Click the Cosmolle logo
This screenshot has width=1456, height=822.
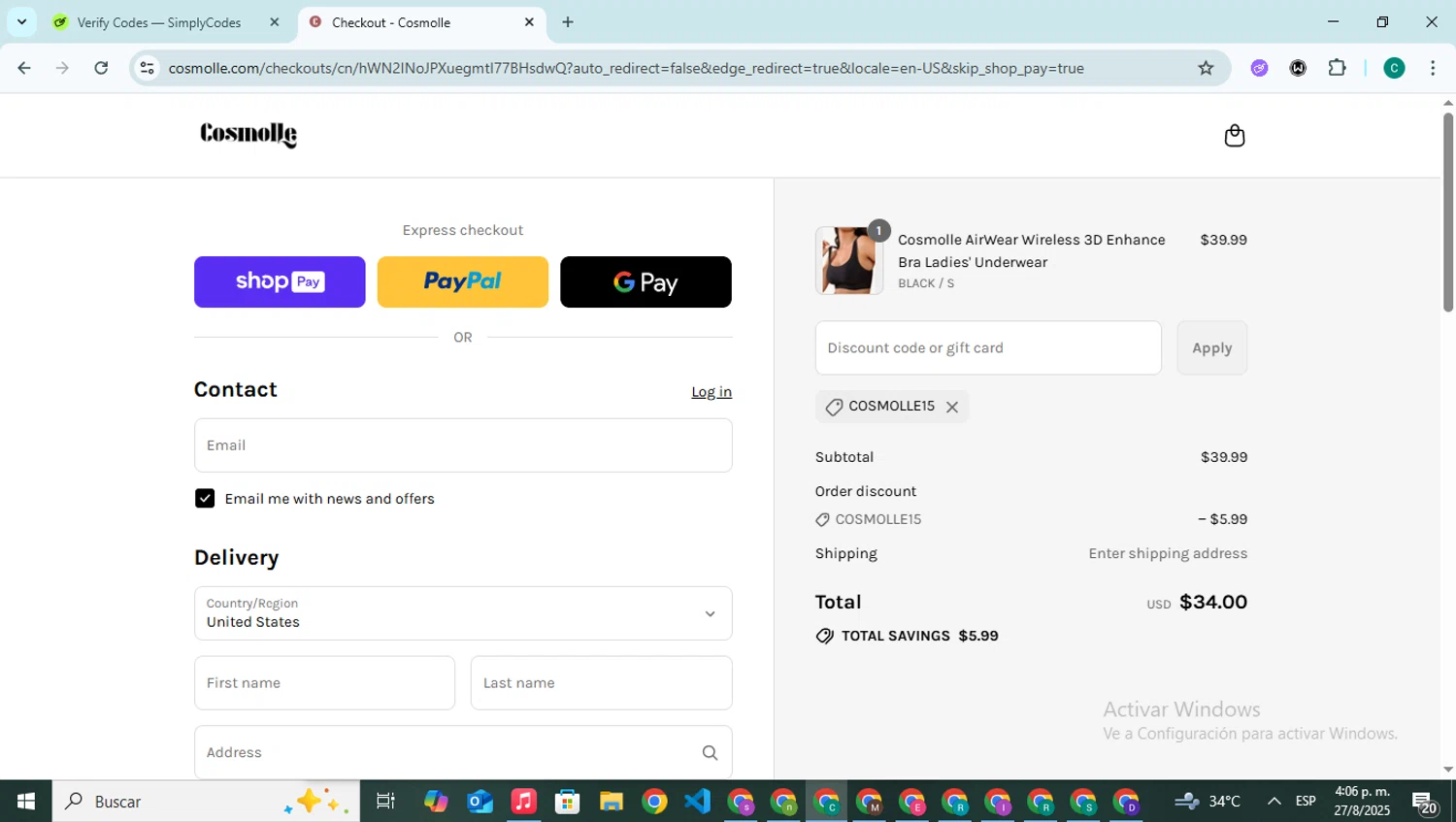click(248, 134)
